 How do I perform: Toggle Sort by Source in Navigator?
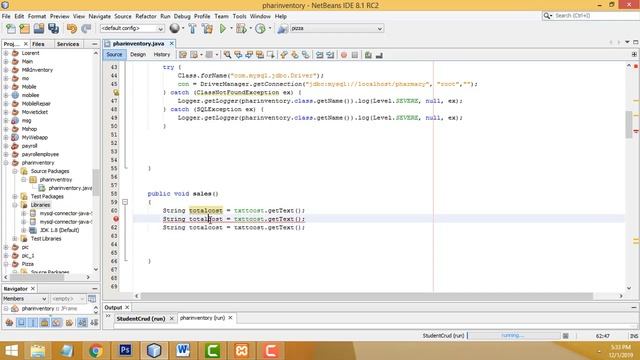tap(94, 323)
